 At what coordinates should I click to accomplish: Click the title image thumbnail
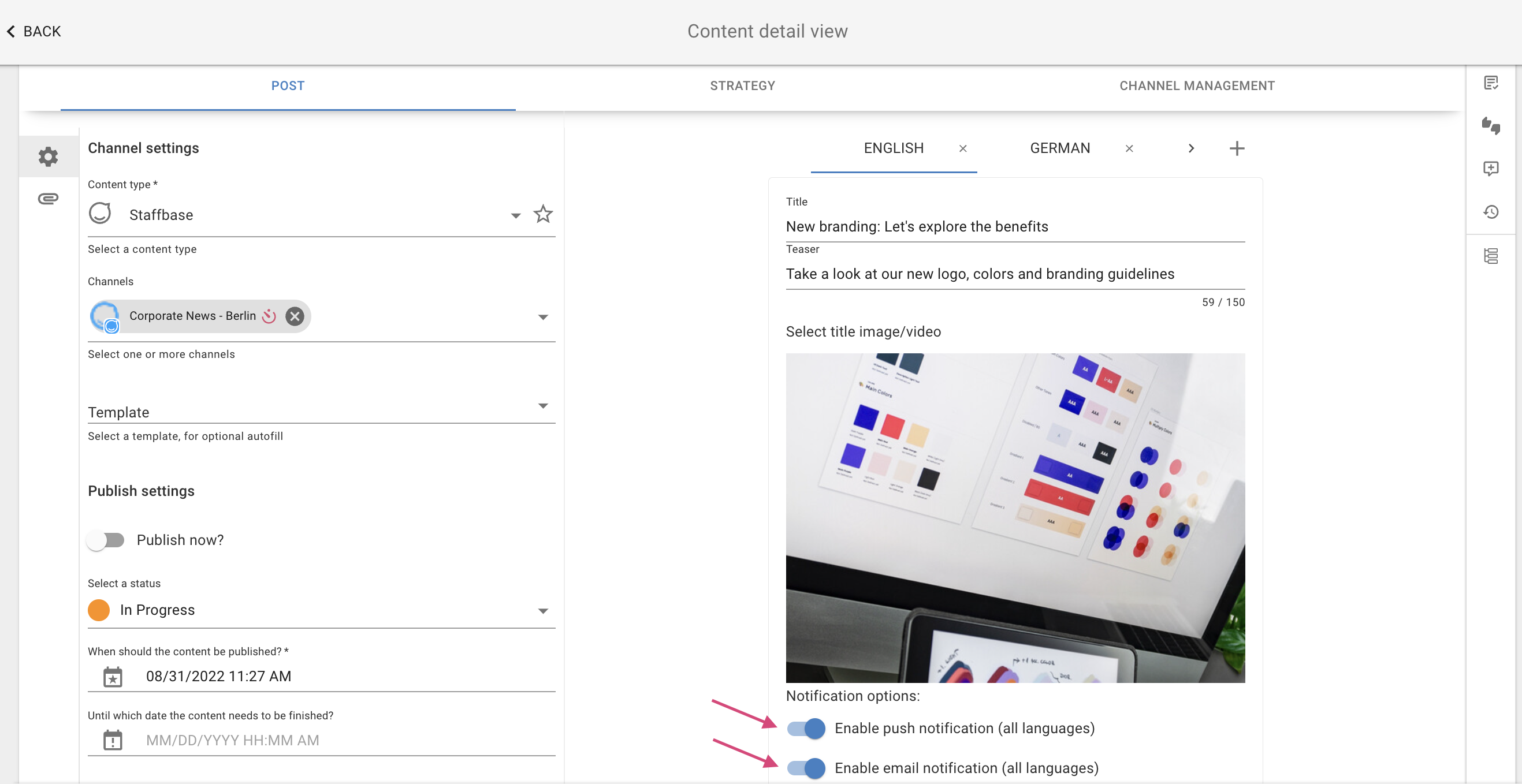tap(1015, 518)
